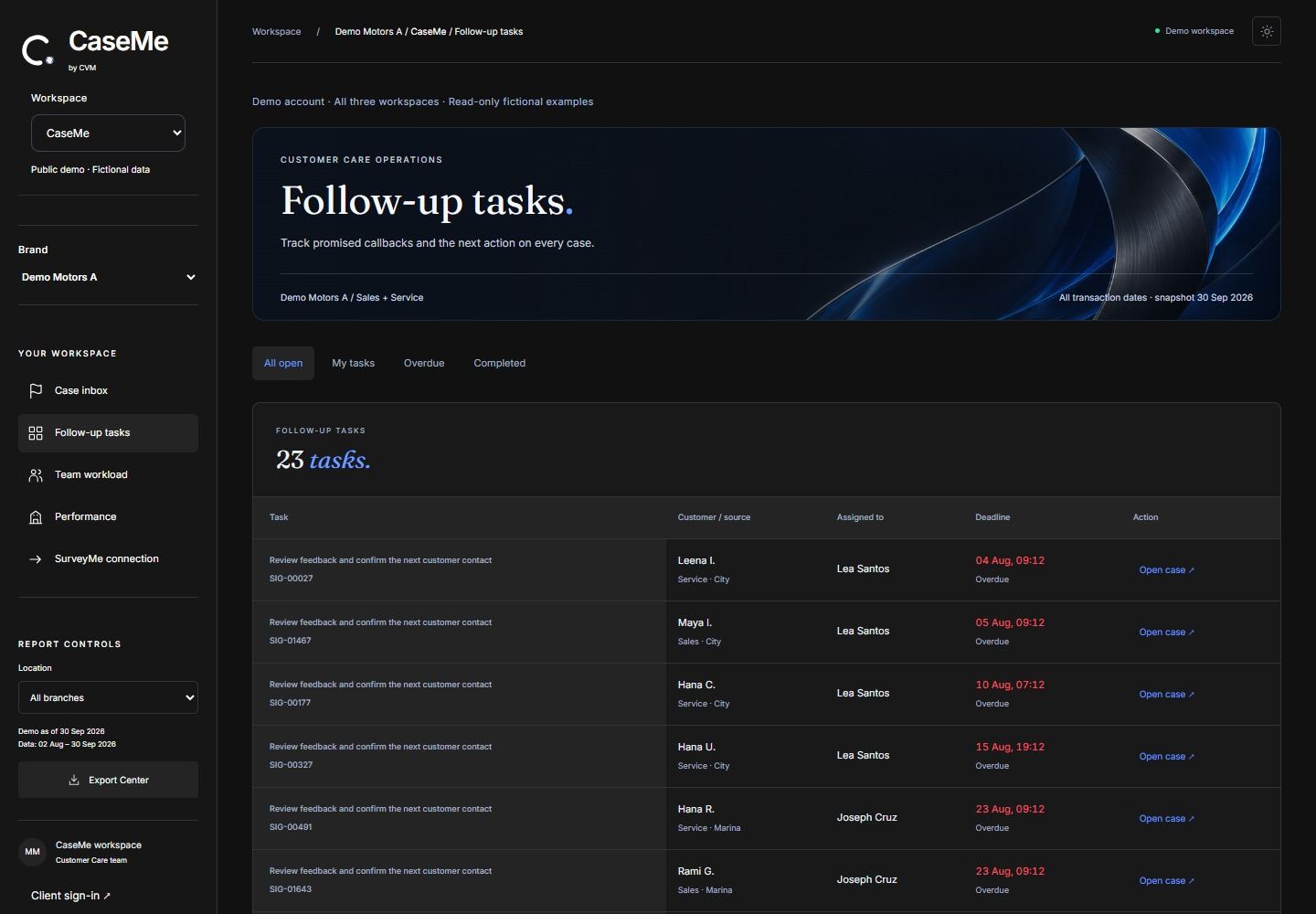Click the 04 Aug, 09:12 deadline
1316x914 pixels.
[1010, 560]
